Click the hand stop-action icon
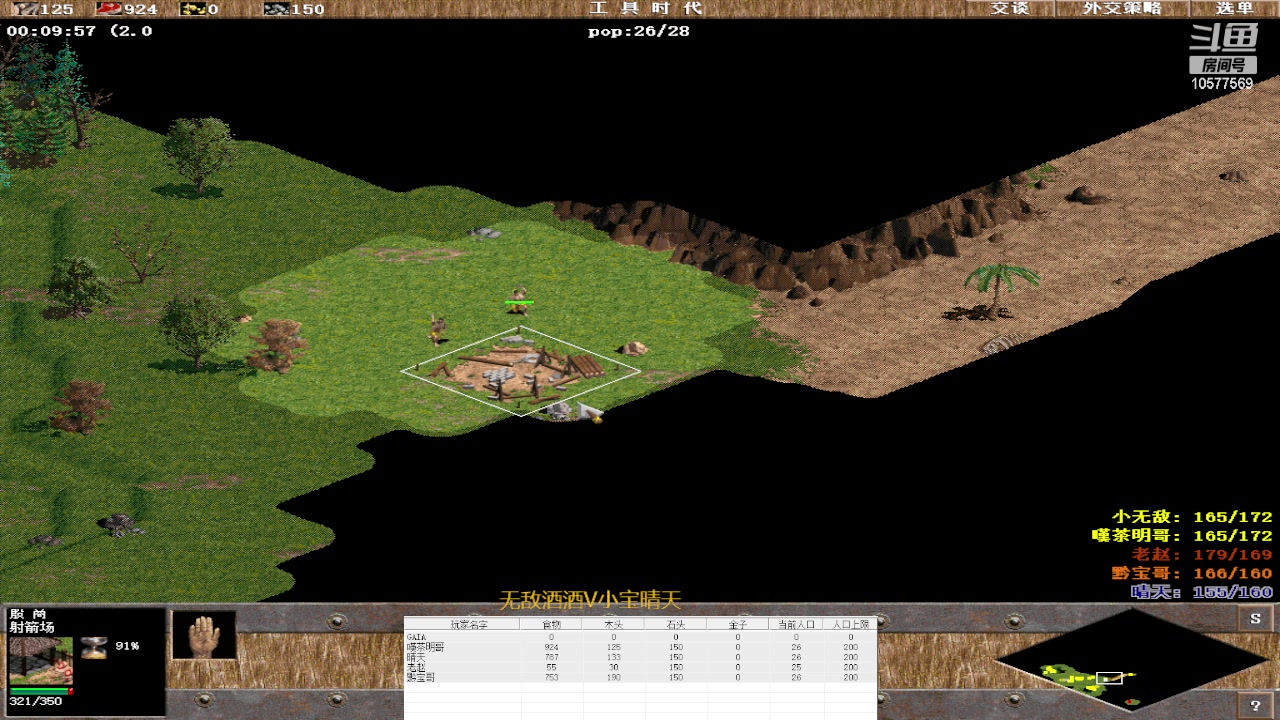 (x=204, y=635)
